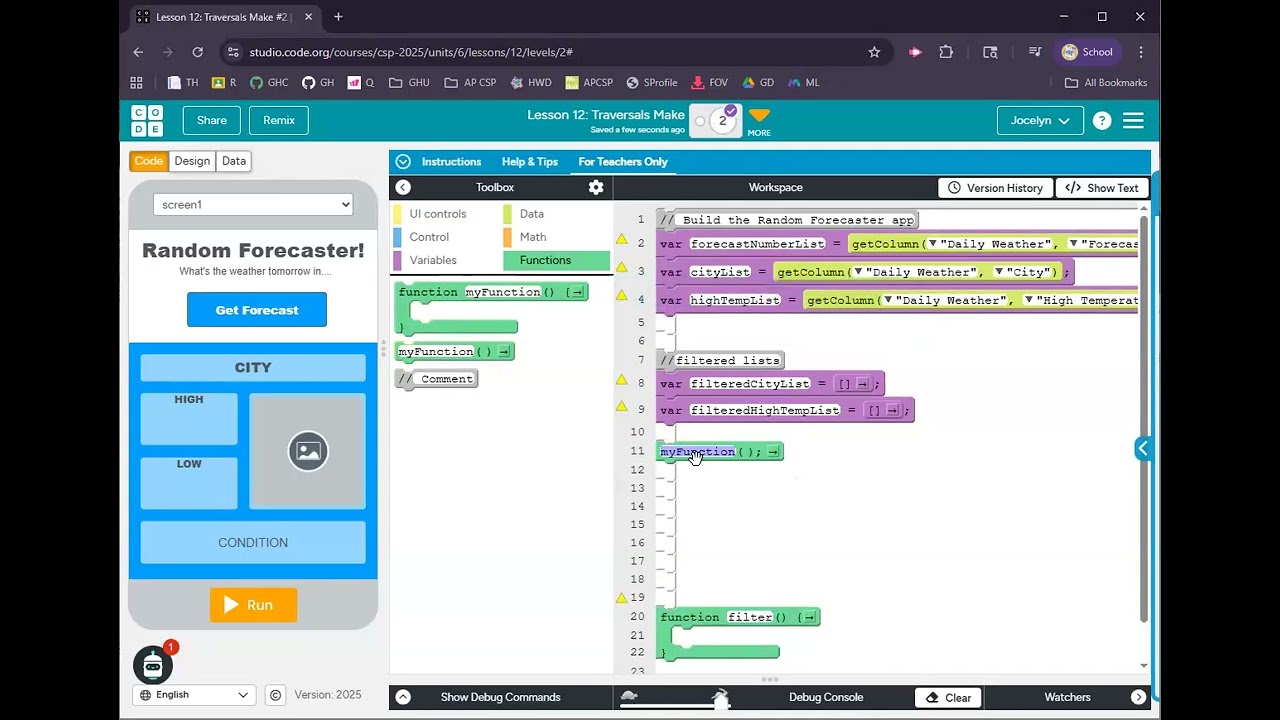Open the Help & Tips tab
1280x720 pixels.
pyautogui.click(x=530, y=162)
